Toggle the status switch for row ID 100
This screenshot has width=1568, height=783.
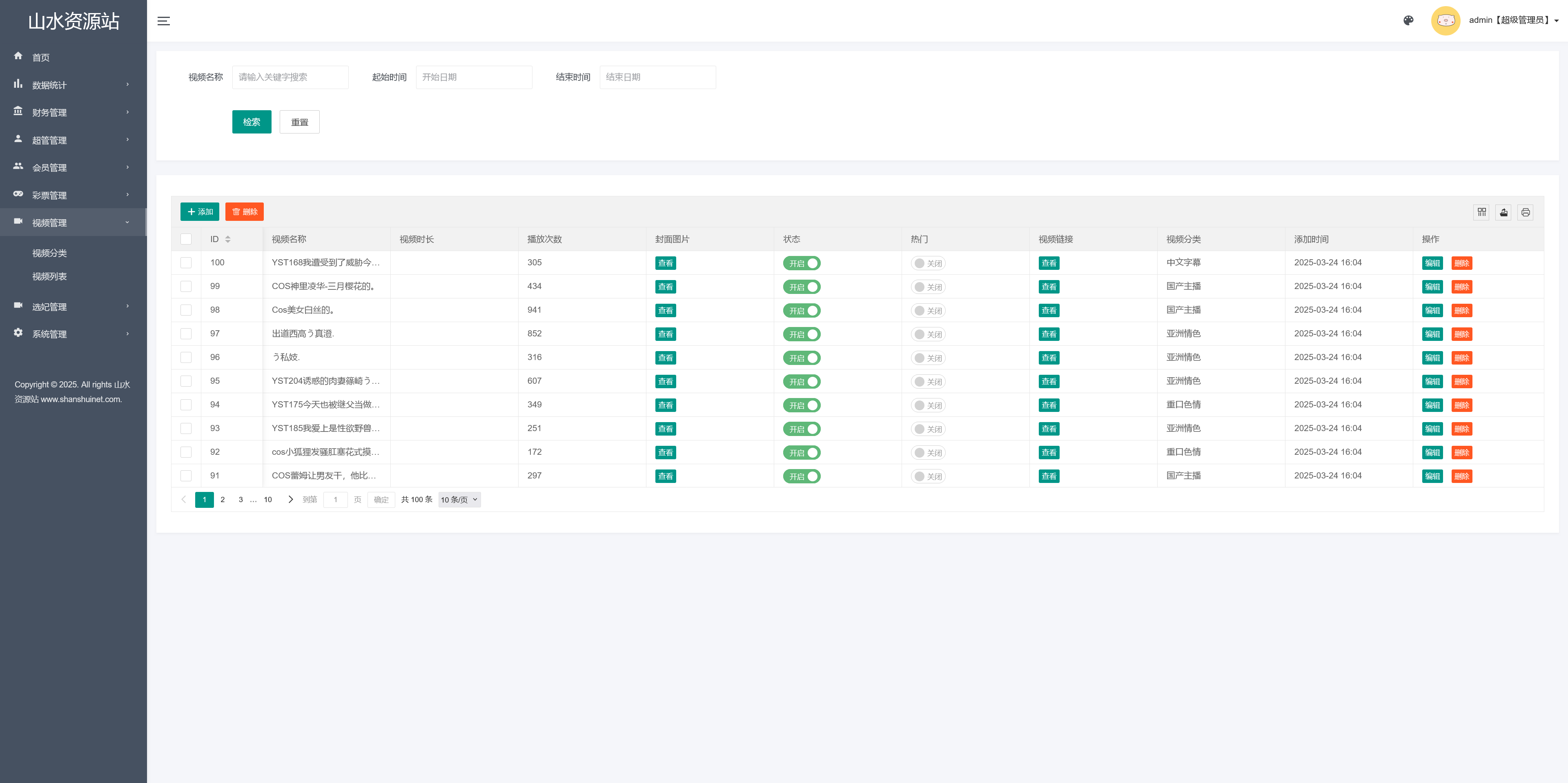[802, 263]
